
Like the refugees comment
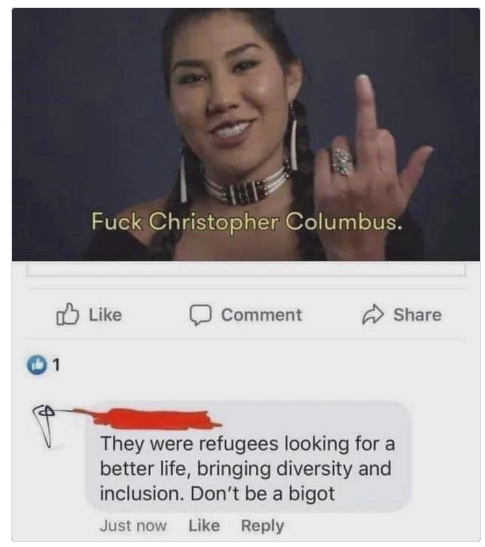[x=204, y=525]
